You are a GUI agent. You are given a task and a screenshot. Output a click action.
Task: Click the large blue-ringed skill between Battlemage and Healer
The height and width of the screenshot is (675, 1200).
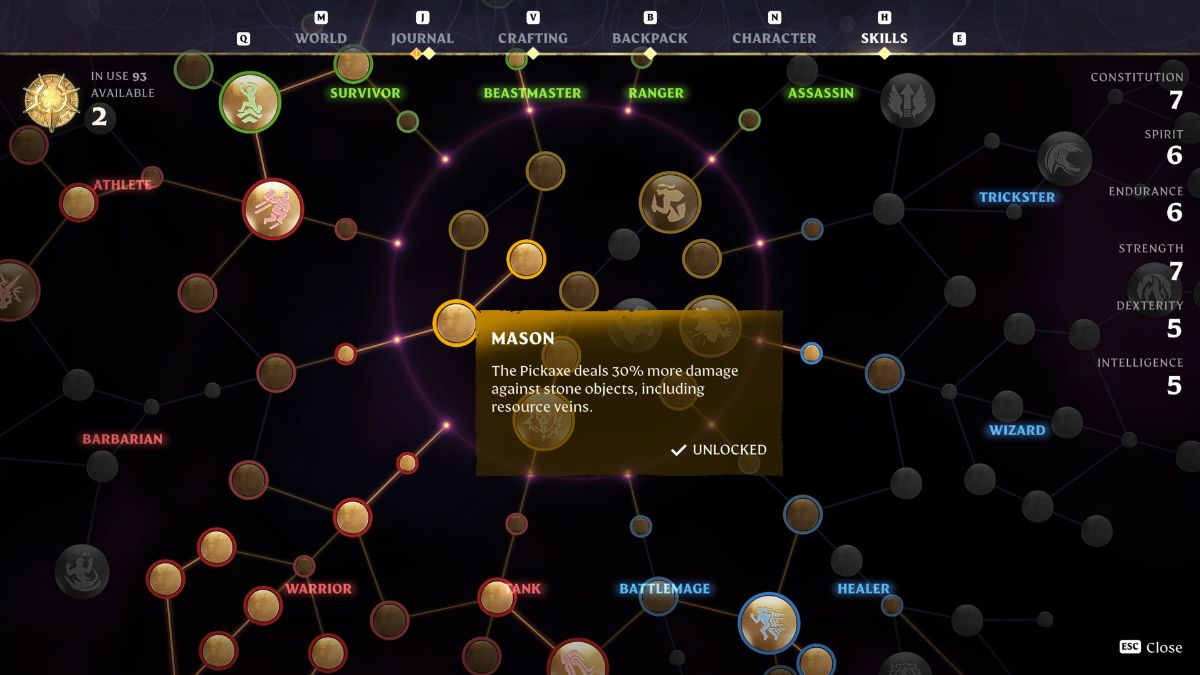[x=768, y=622]
